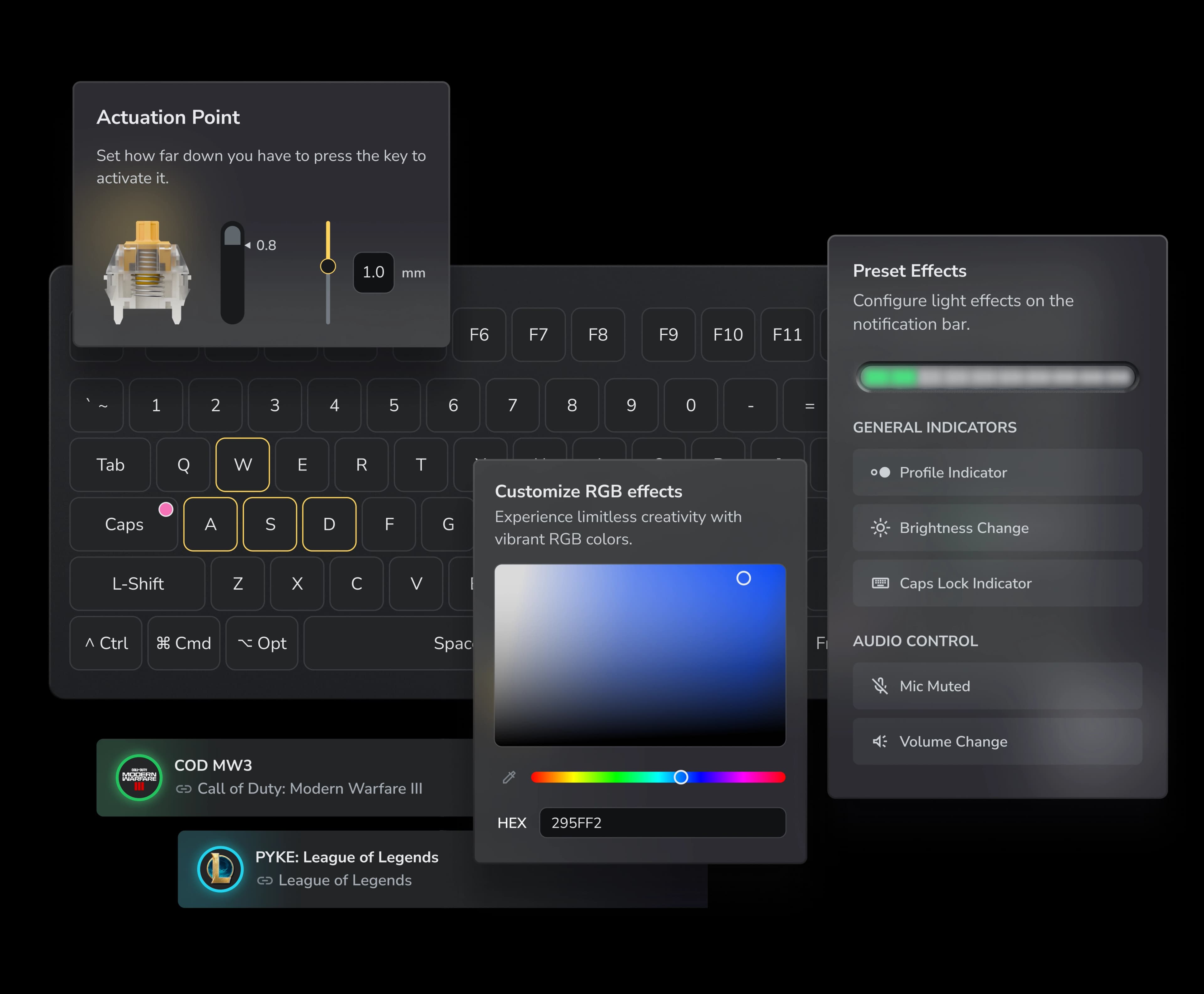Select the W key on the keyboard
1204x994 pixels.
click(x=243, y=465)
